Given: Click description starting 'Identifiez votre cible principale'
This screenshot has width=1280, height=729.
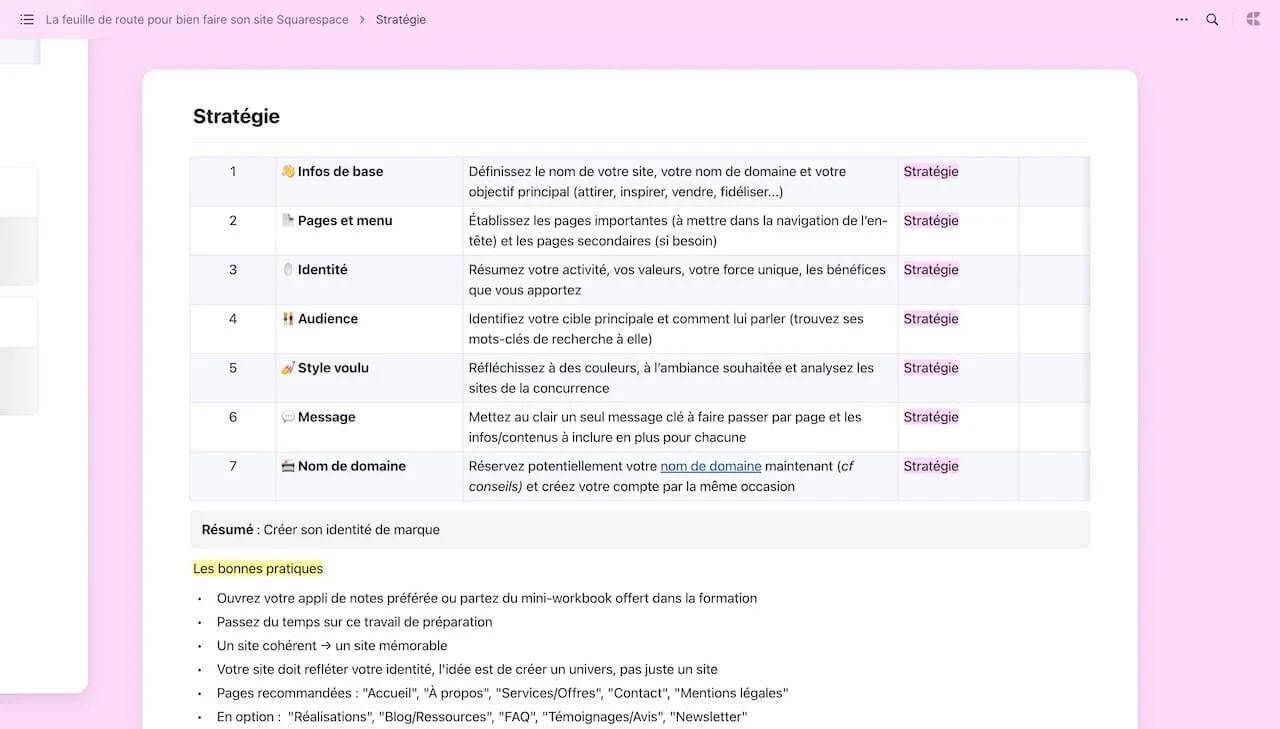Looking at the screenshot, I should pyautogui.click(x=666, y=328).
